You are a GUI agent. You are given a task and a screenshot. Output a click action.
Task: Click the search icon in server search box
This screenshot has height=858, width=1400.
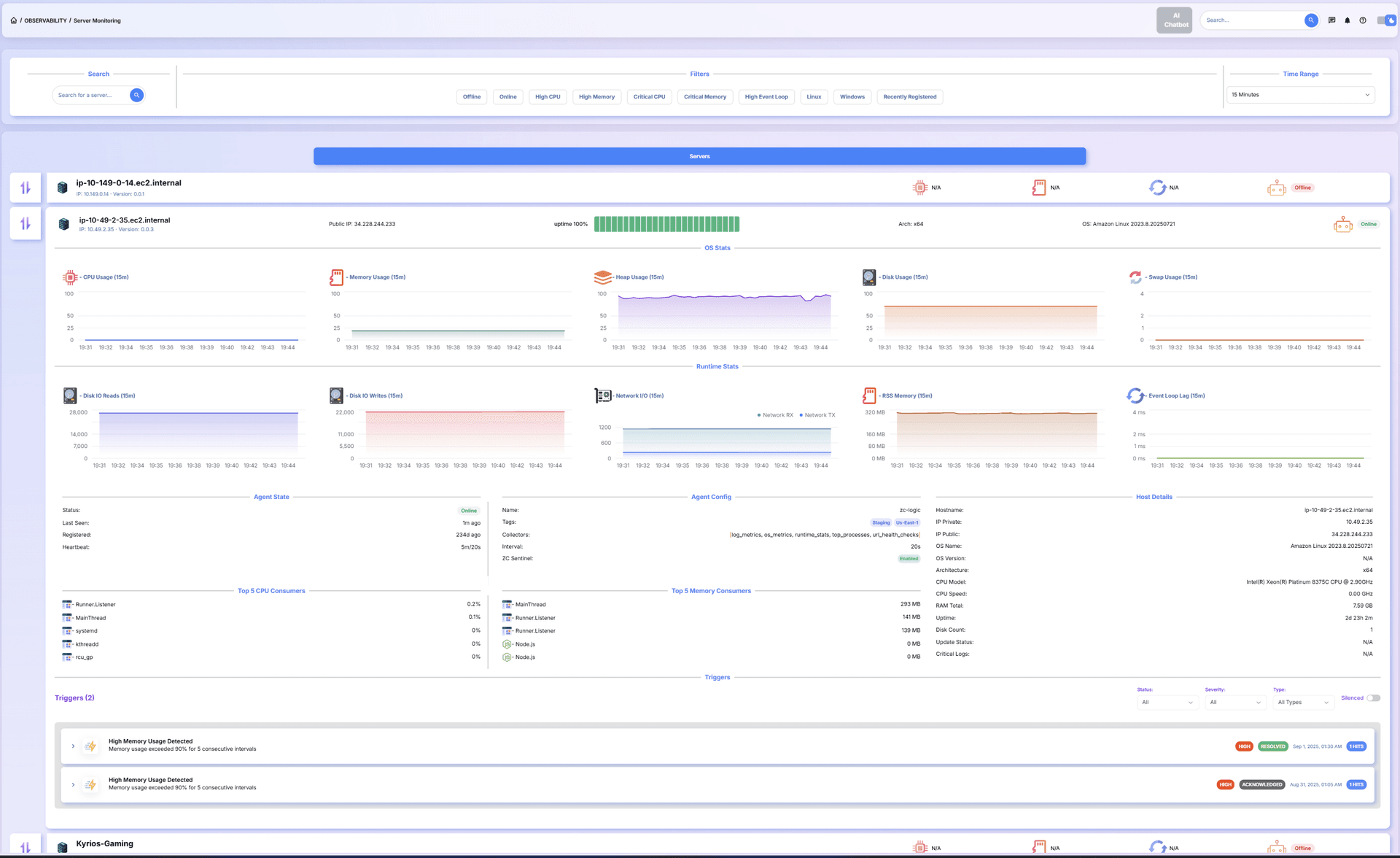coord(136,95)
